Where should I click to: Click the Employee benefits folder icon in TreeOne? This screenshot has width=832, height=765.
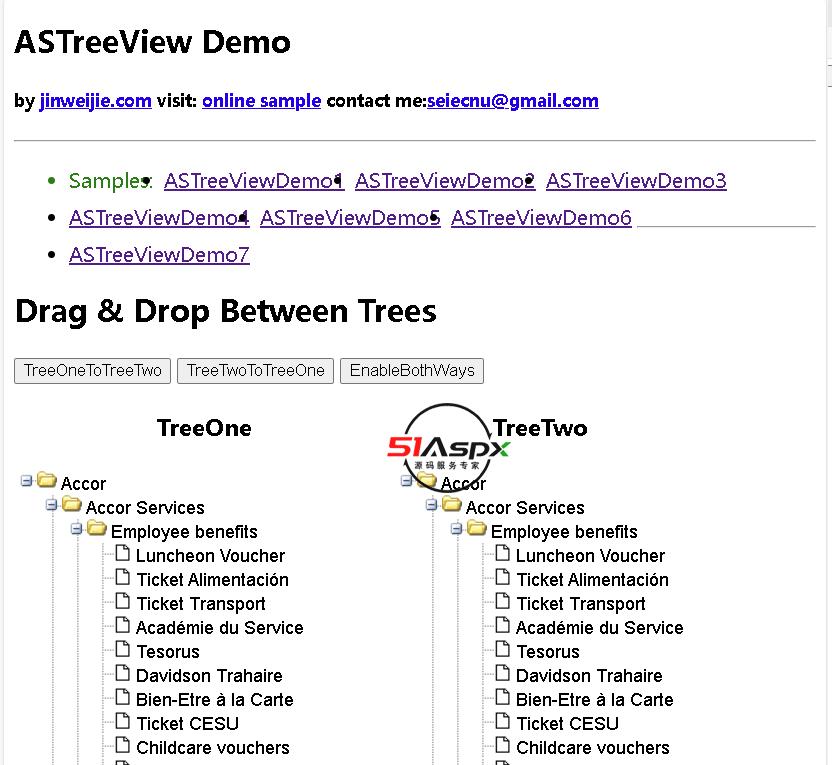[x=97, y=528]
